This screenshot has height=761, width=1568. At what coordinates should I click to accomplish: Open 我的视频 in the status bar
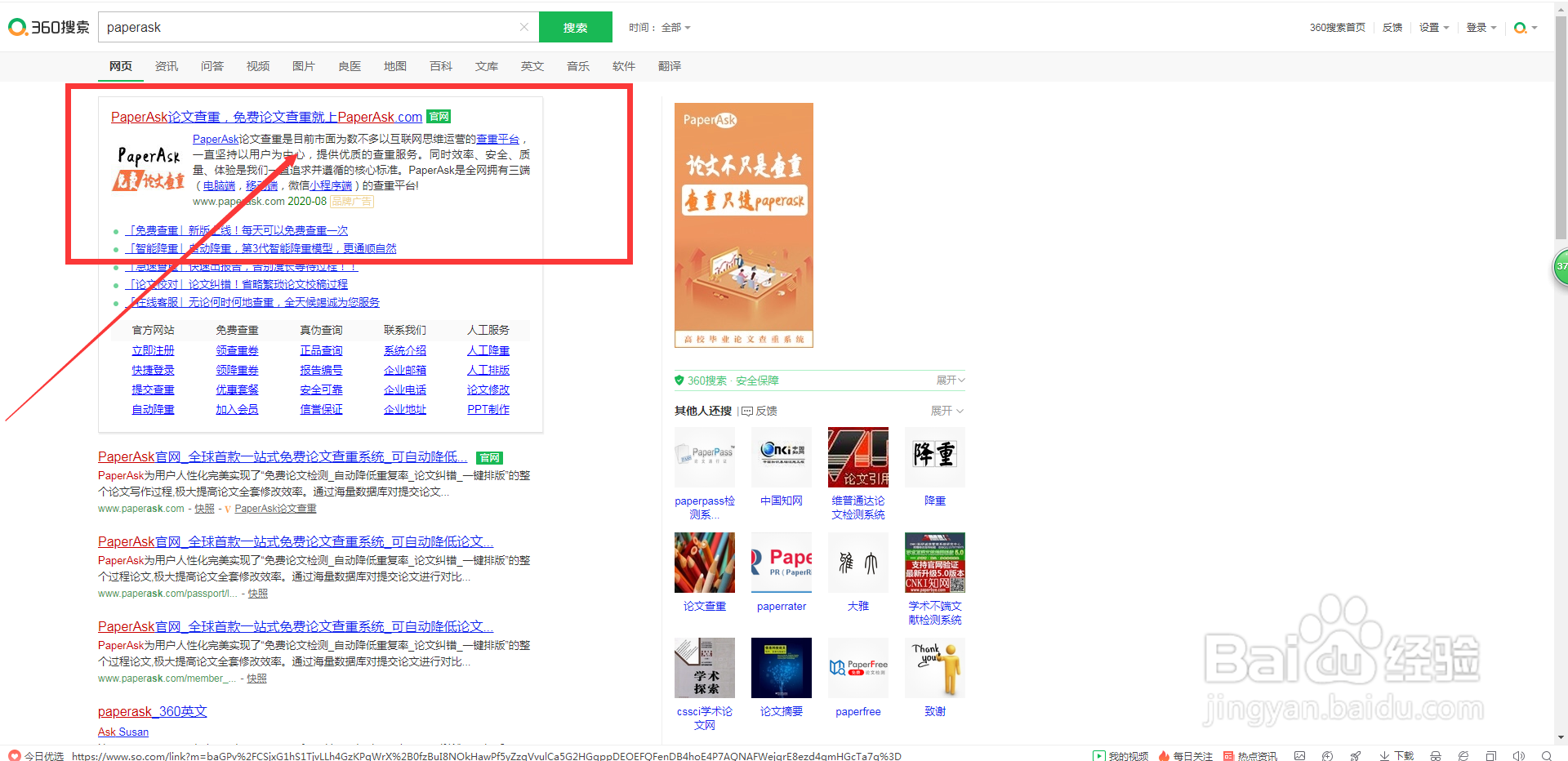pyautogui.click(x=1120, y=756)
